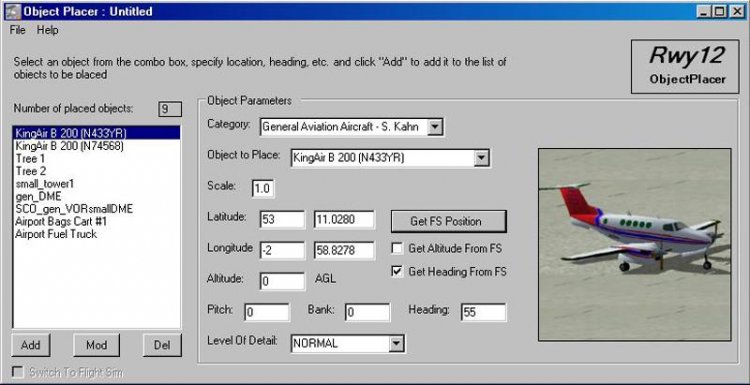Viewport: 750px width, 385px height.
Task: Click the Del button
Action: click(x=162, y=345)
